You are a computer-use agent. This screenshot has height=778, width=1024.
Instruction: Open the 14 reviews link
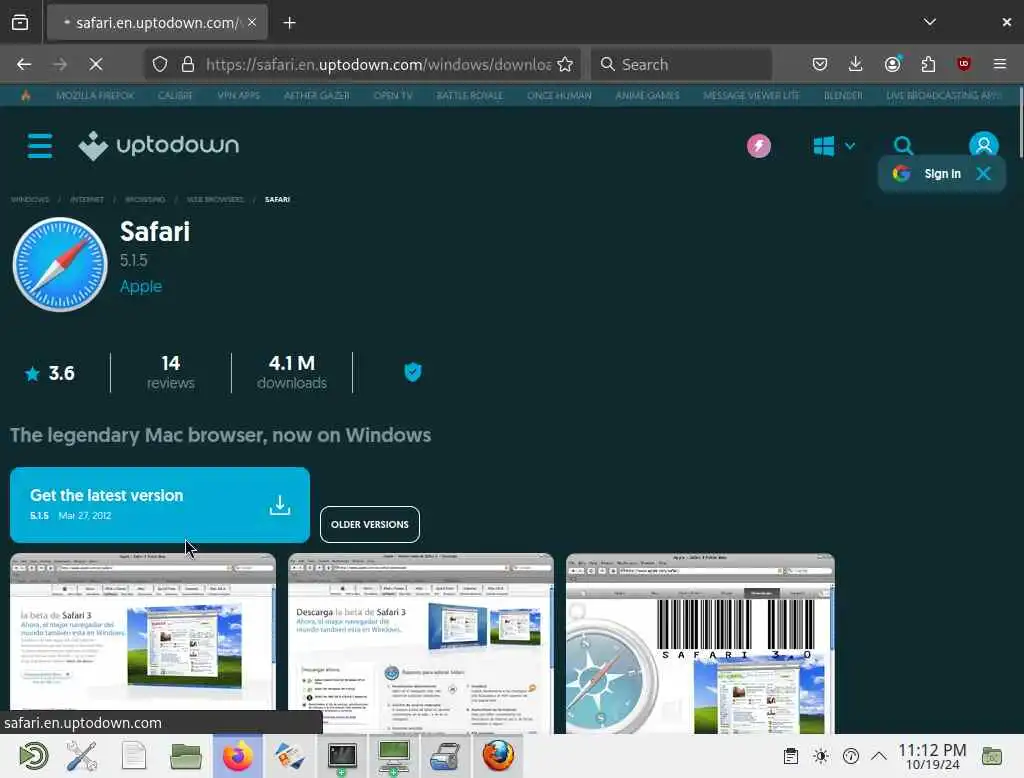click(170, 372)
